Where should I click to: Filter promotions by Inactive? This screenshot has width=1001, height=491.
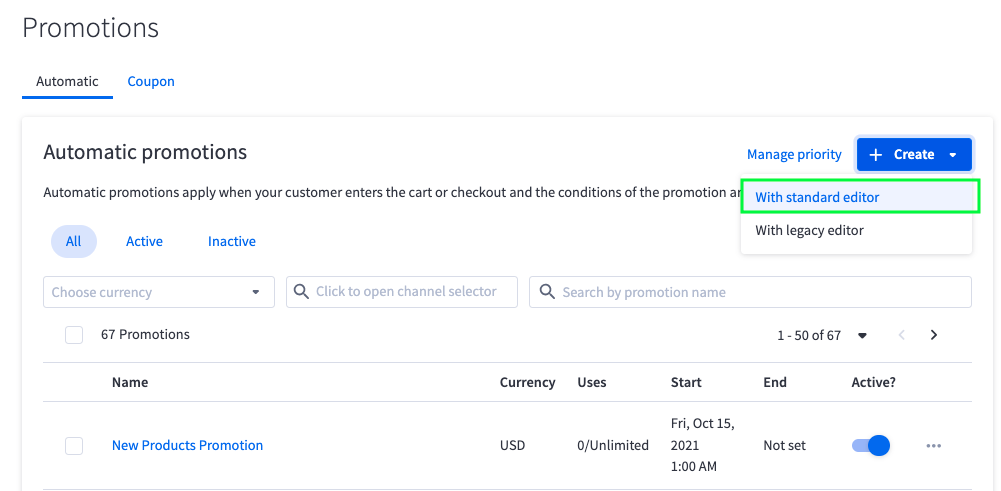pyautogui.click(x=231, y=241)
